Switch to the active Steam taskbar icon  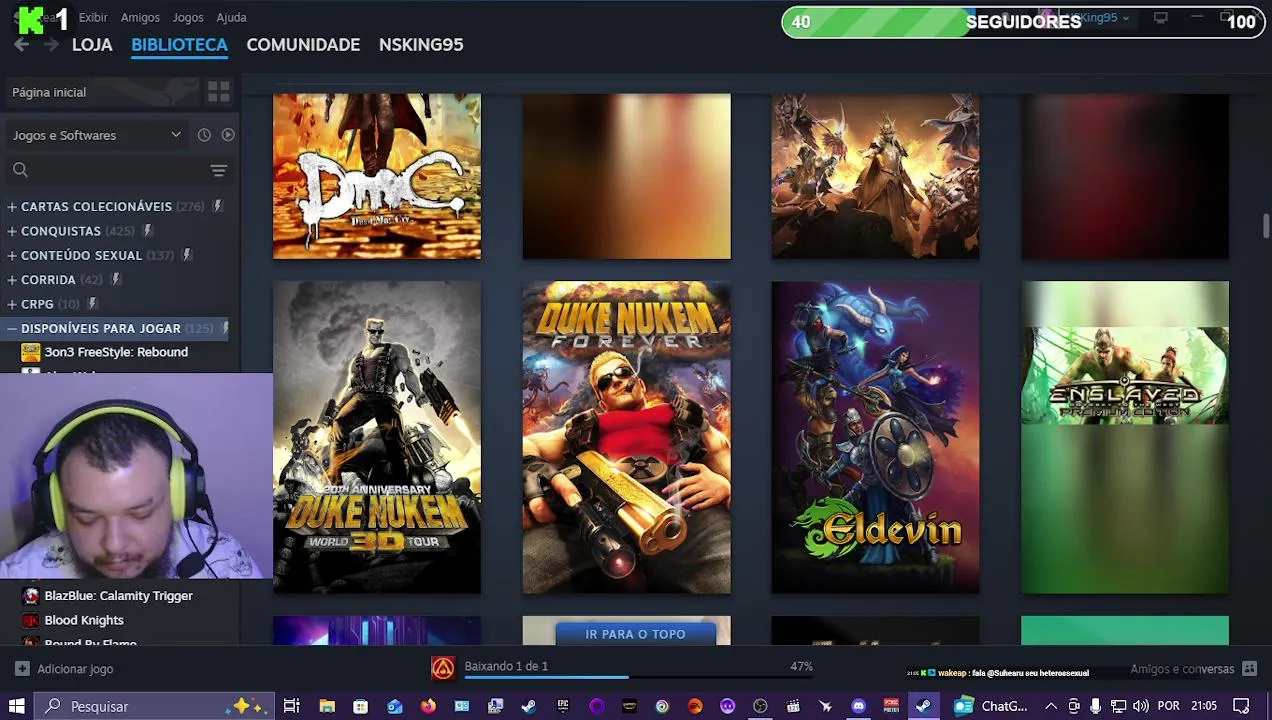click(x=923, y=706)
